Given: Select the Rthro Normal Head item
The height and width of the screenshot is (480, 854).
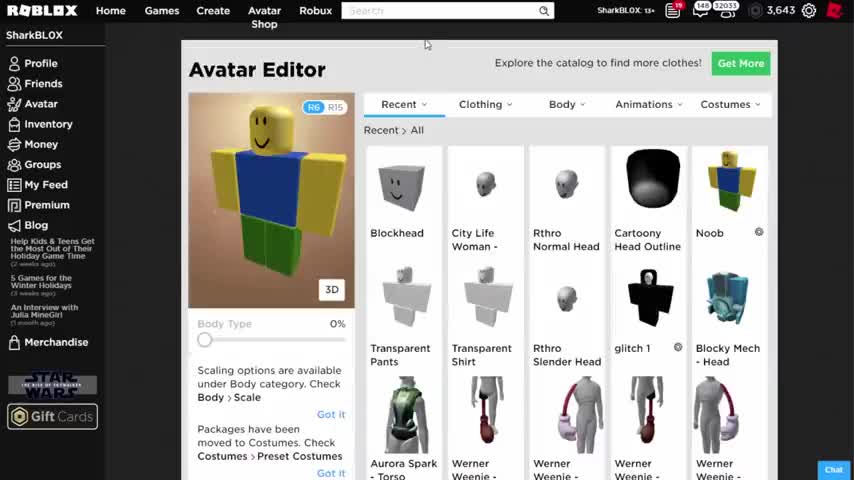Looking at the screenshot, I should pos(566,199).
